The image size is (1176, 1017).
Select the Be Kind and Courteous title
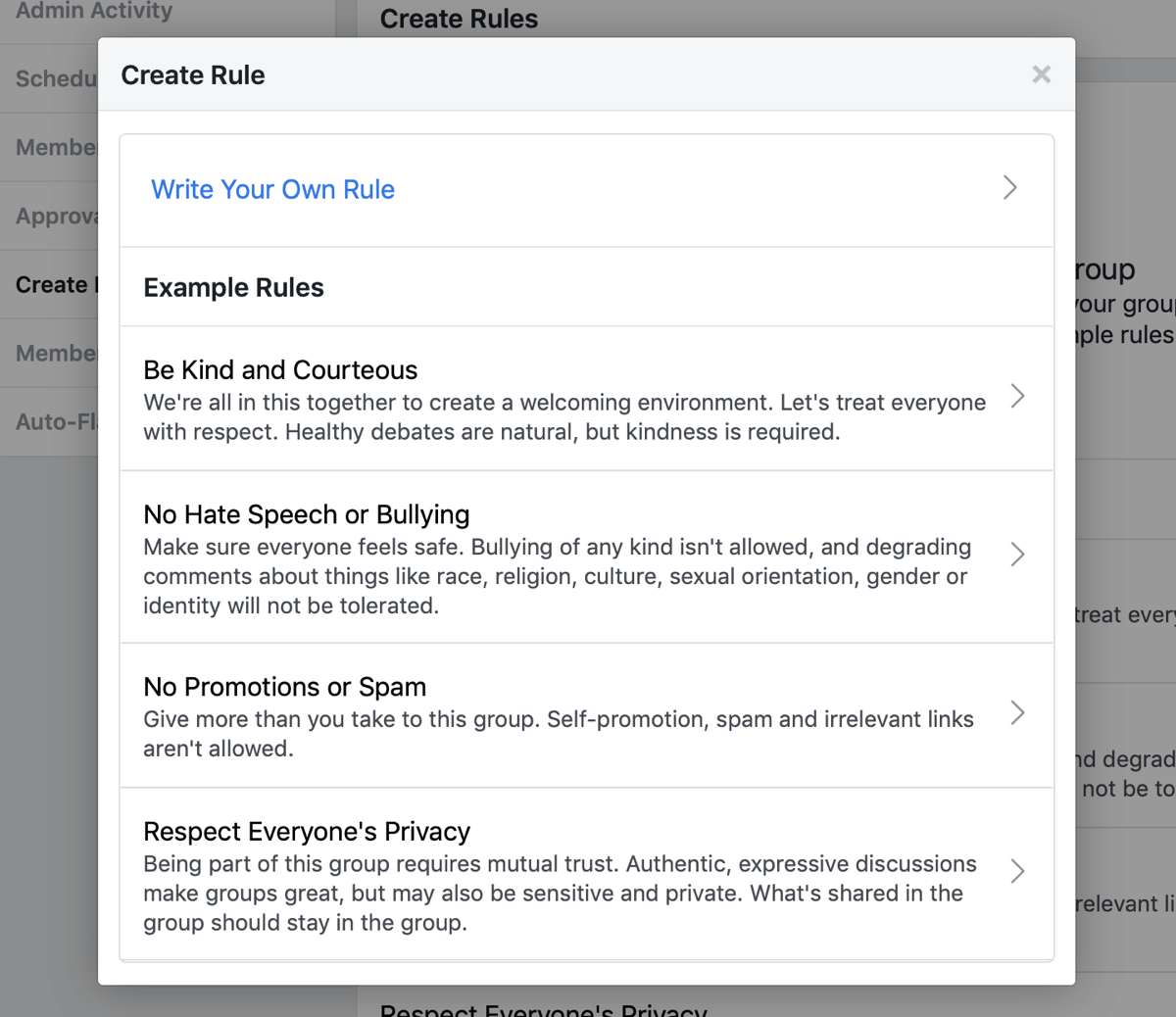point(280,369)
